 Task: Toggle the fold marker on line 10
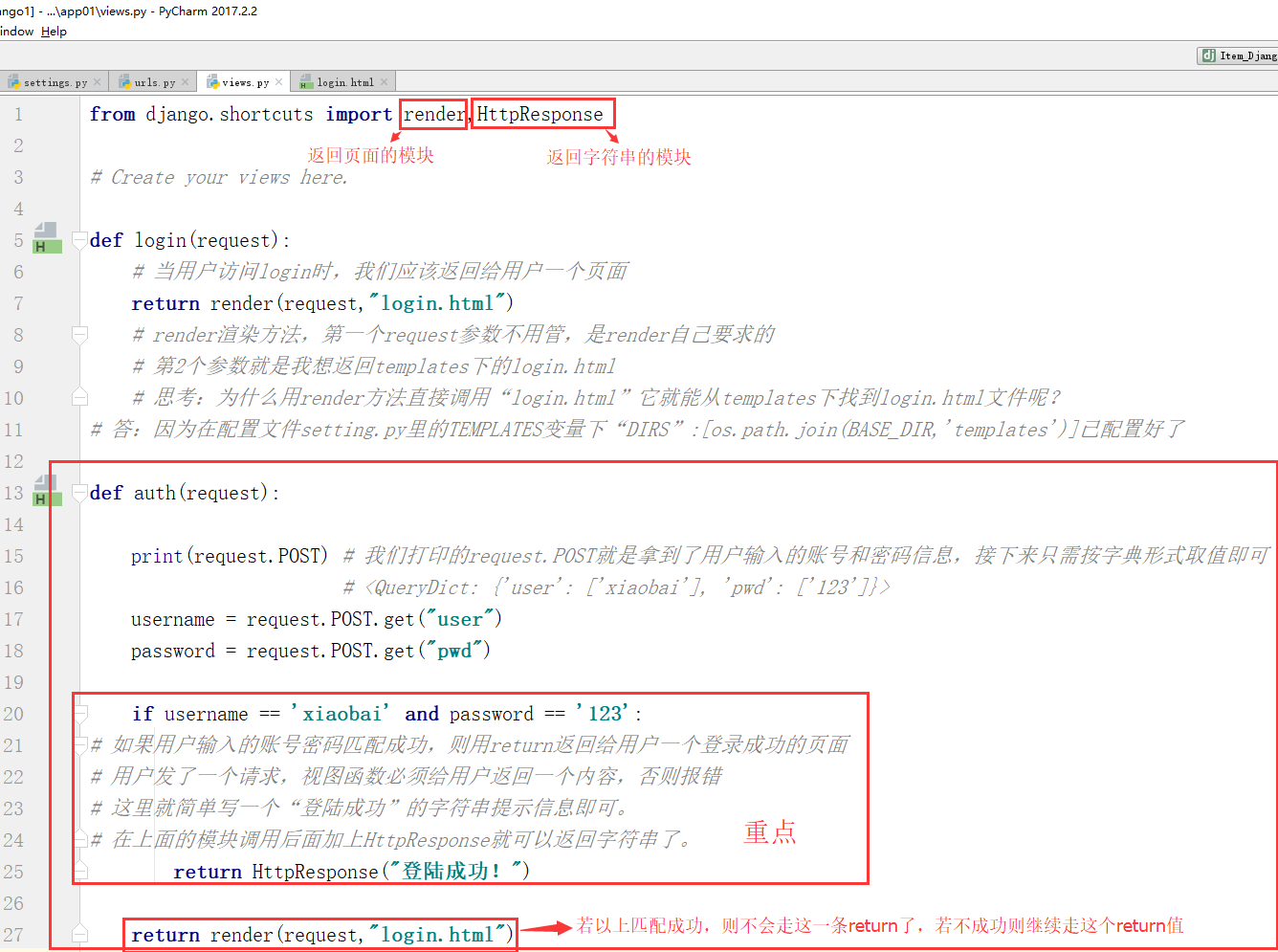click(x=80, y=398)
